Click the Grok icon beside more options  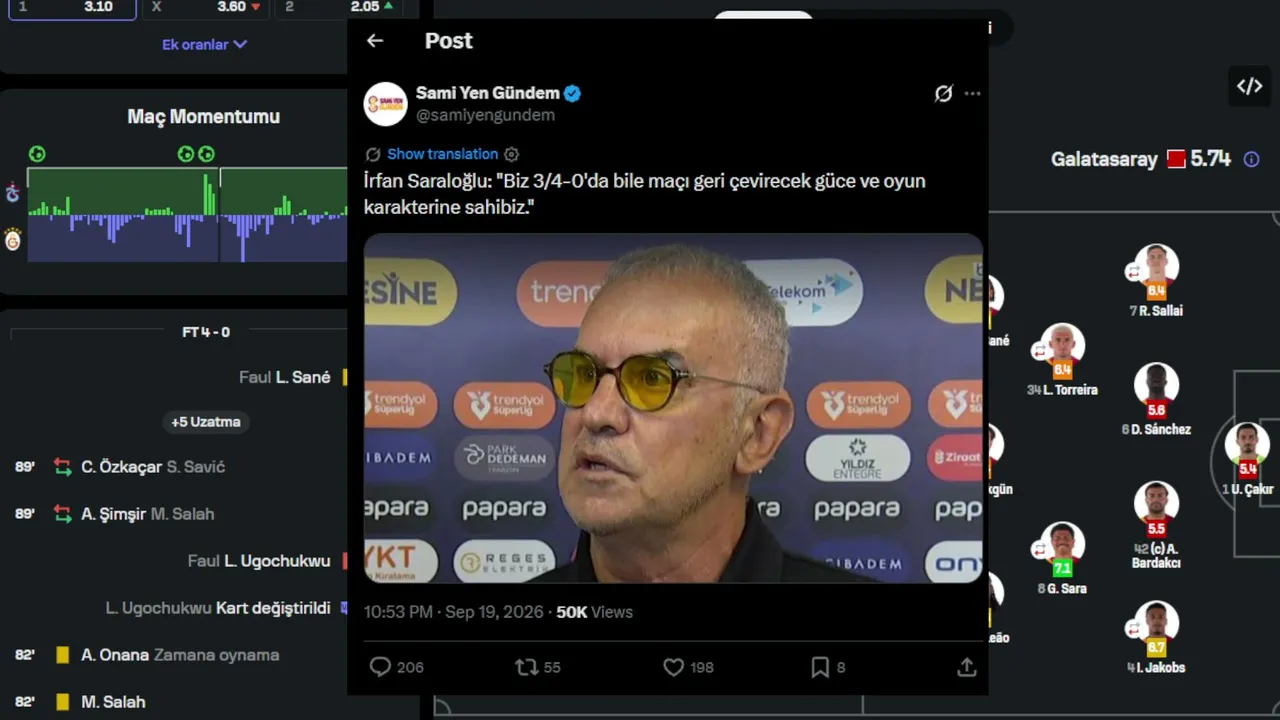pos(943,93)
